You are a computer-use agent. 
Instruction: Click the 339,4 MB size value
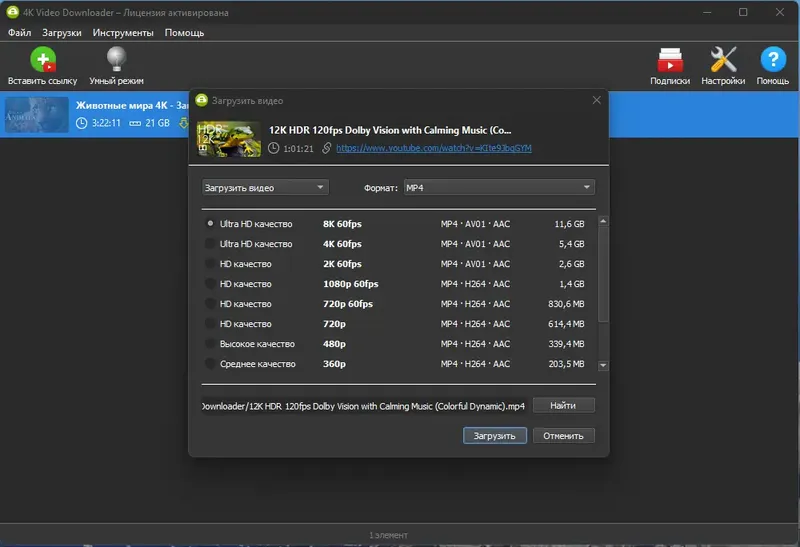[566, 343]
